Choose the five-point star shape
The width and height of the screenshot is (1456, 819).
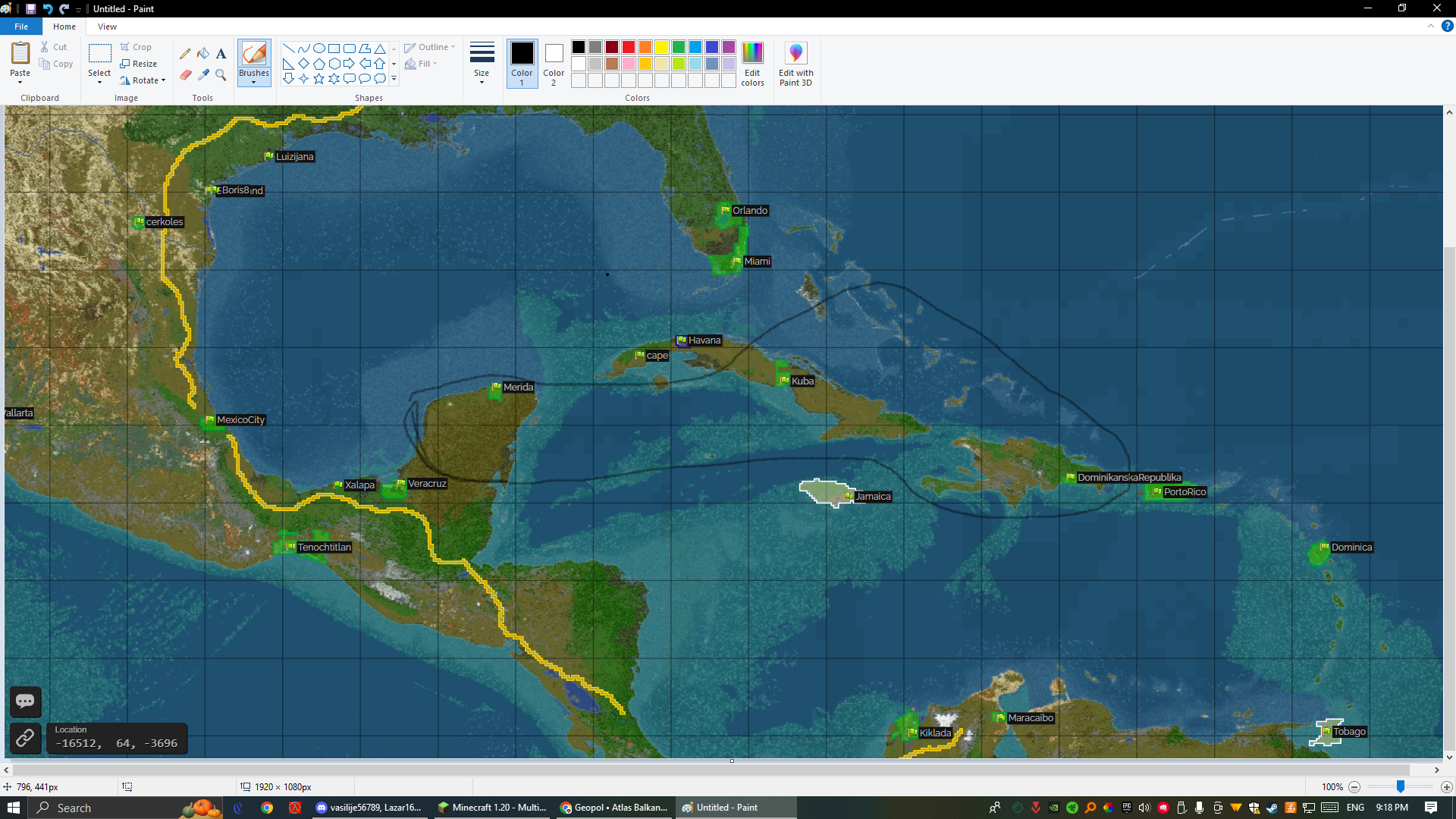[318, 79]
